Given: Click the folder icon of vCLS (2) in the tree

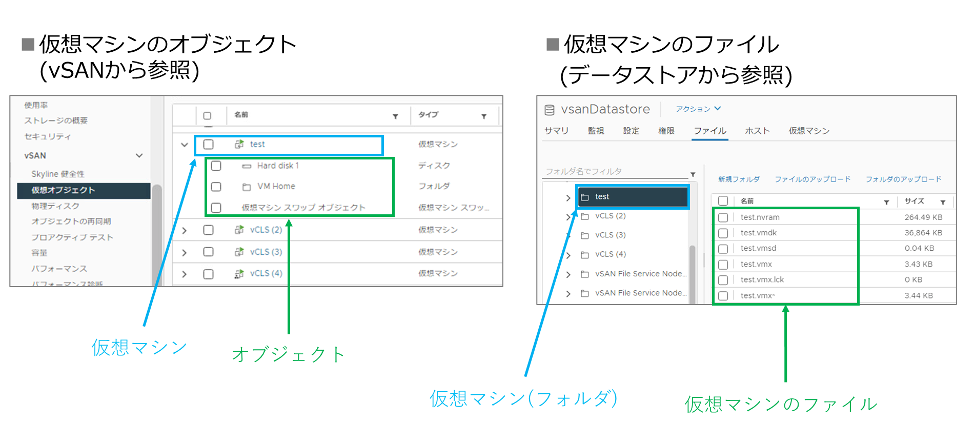Looking at the screenshot, I should [x=585, y=217].
